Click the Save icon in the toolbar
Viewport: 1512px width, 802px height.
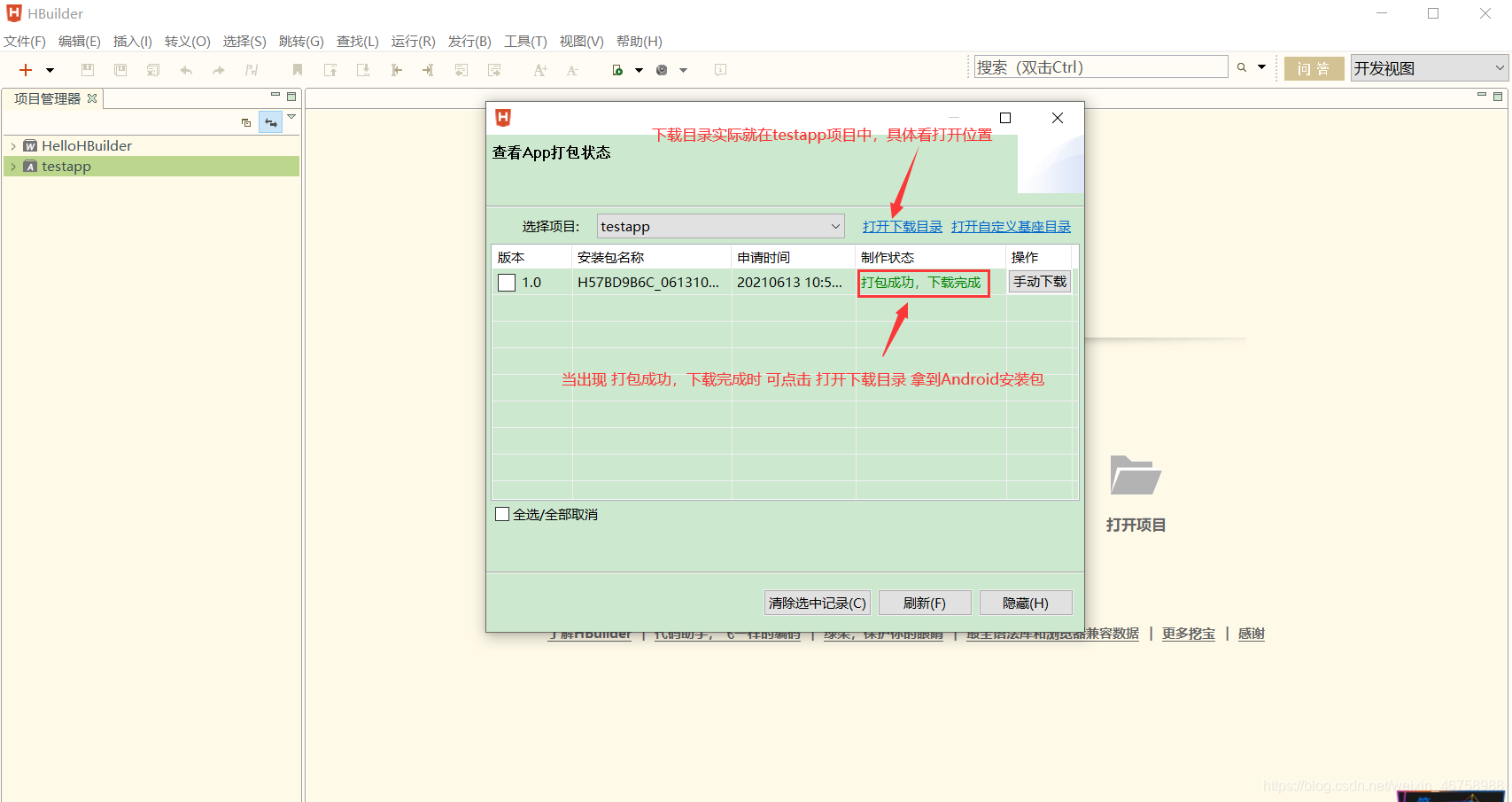87,69
